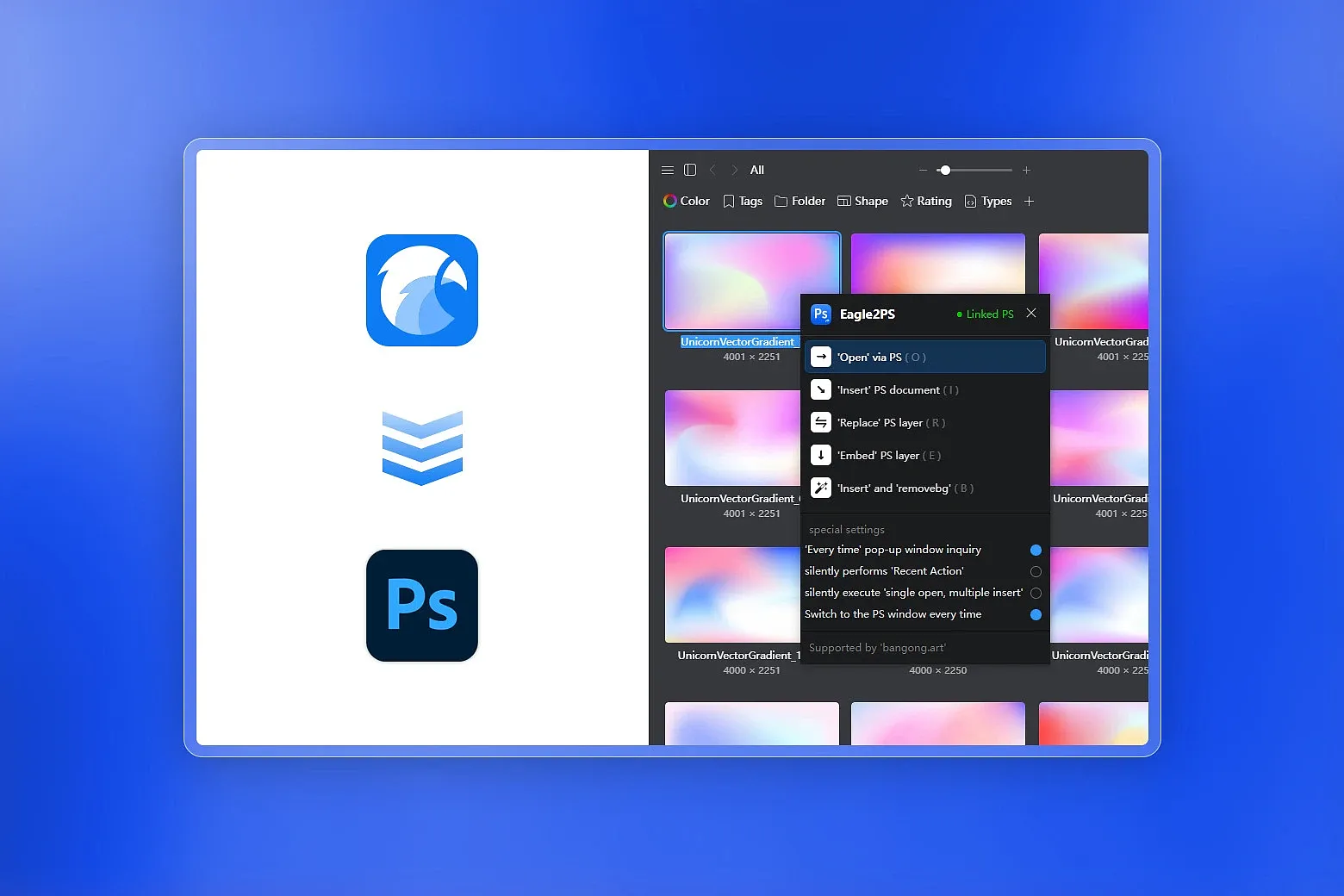Click 'UnicornVectorGradient_1' file name
Screen dimensions: 1344x896
pos(739,656)
